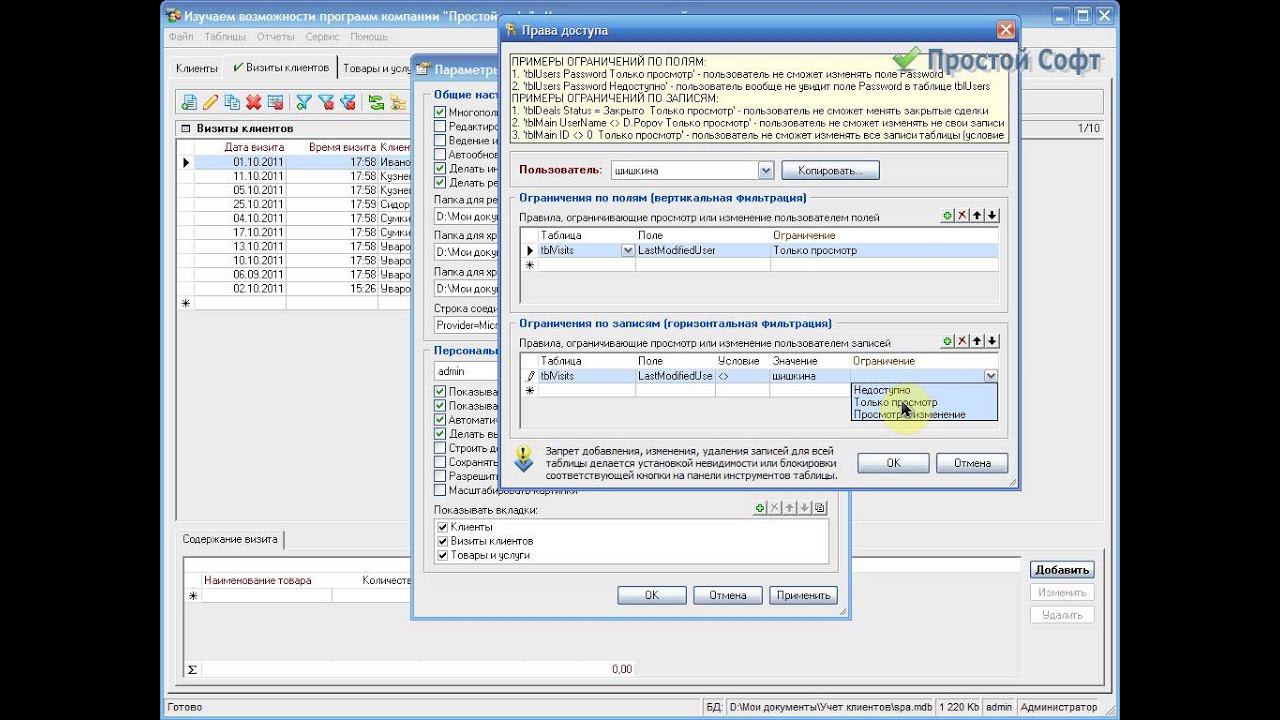Click the add new record toolbar icon
1280x720 pixels.
point(188,102)
